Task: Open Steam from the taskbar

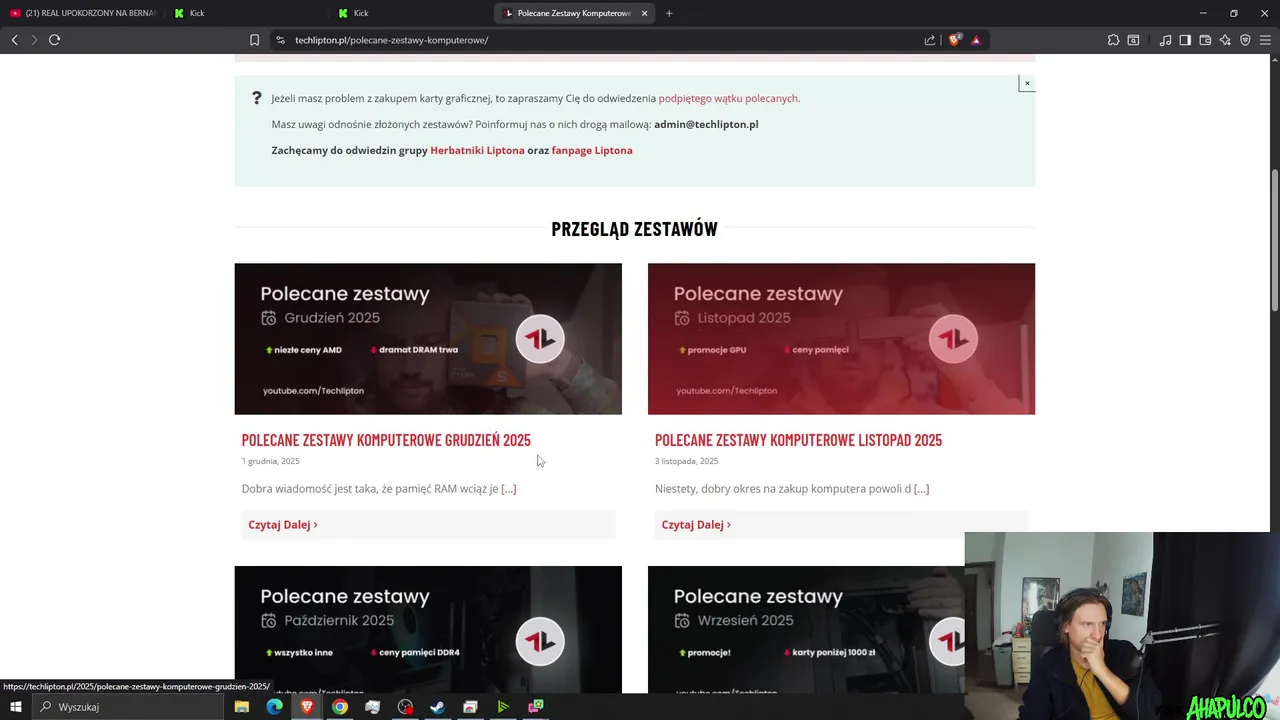Action: (437, 707)
